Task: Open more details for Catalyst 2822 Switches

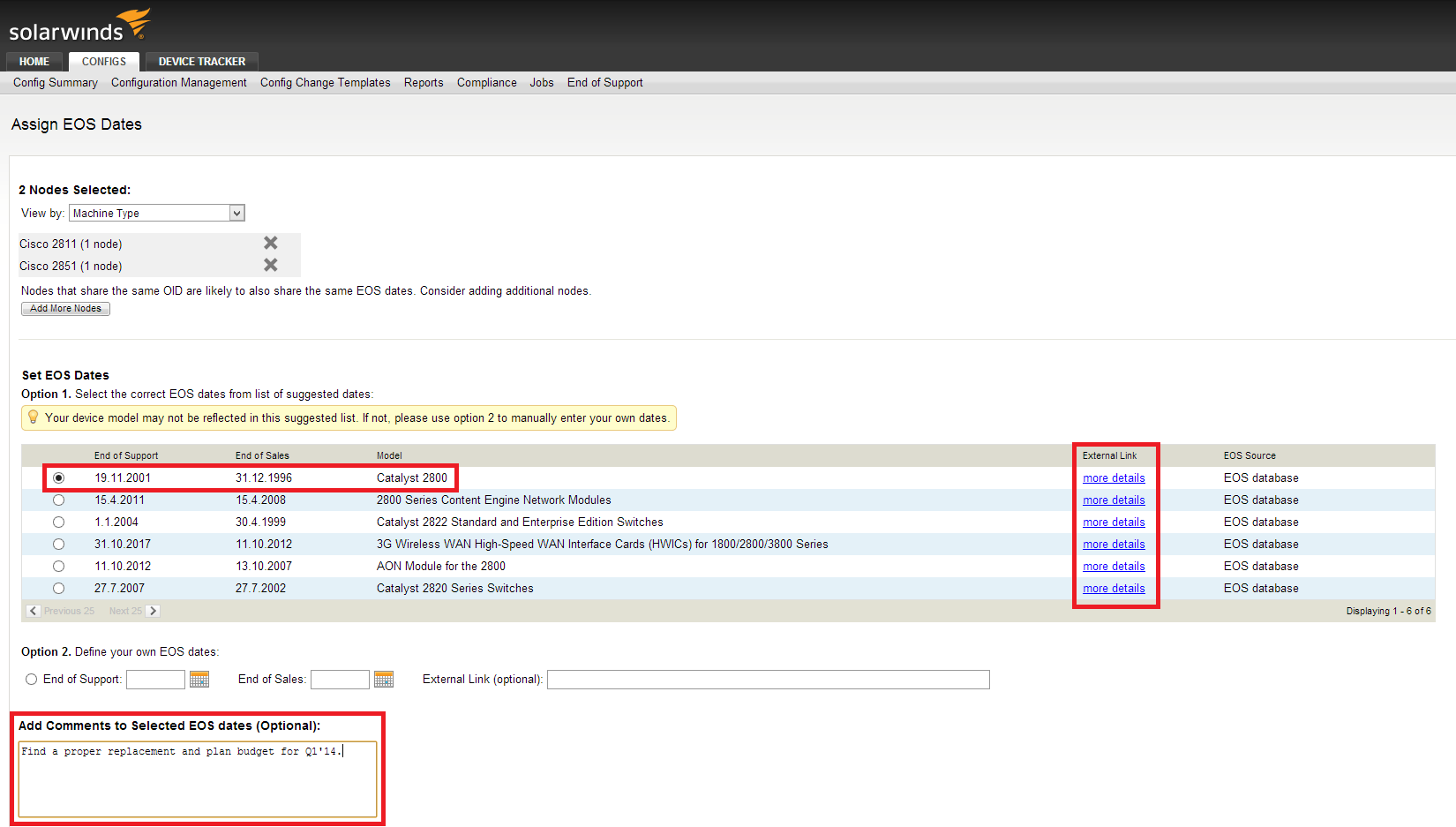Action: [1114, 523]
